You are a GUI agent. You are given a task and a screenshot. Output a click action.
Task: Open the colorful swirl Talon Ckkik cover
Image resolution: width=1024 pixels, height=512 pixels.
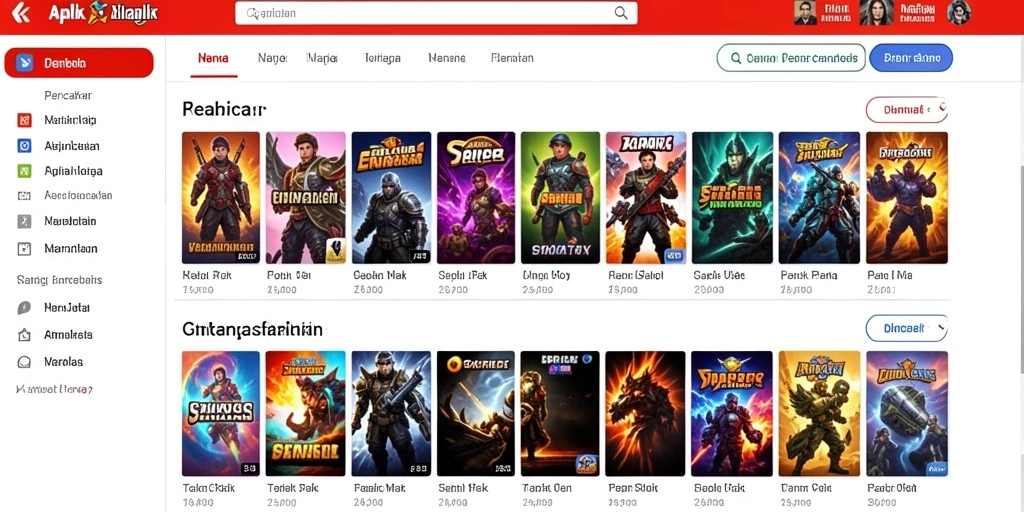[x=221, y=413]
